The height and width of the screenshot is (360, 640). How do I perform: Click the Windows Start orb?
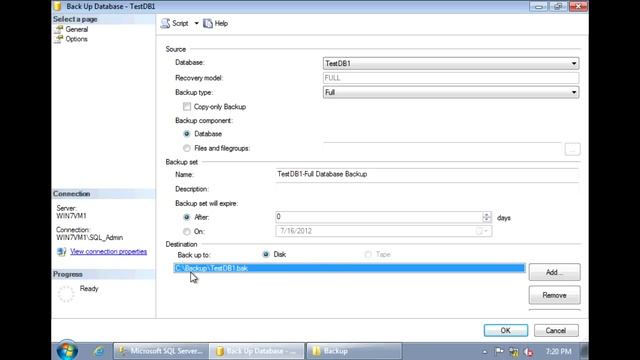[67, 351]
